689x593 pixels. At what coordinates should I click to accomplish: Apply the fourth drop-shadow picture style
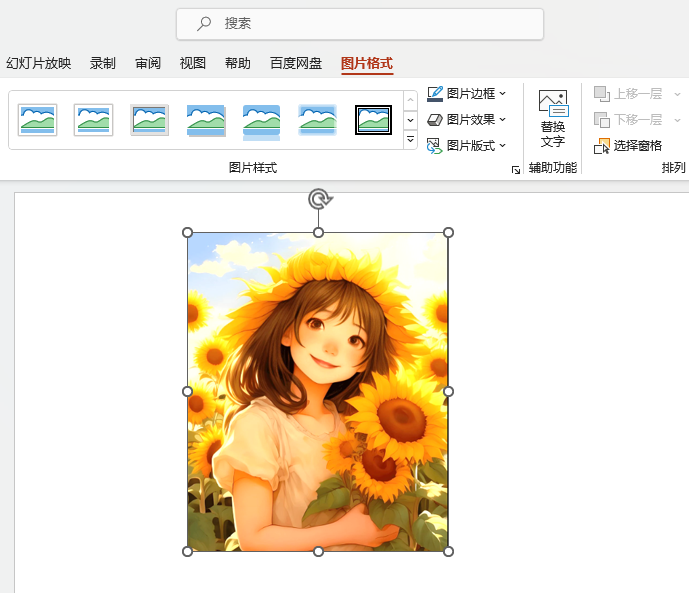pyautogui.click(x=206, y=120)
